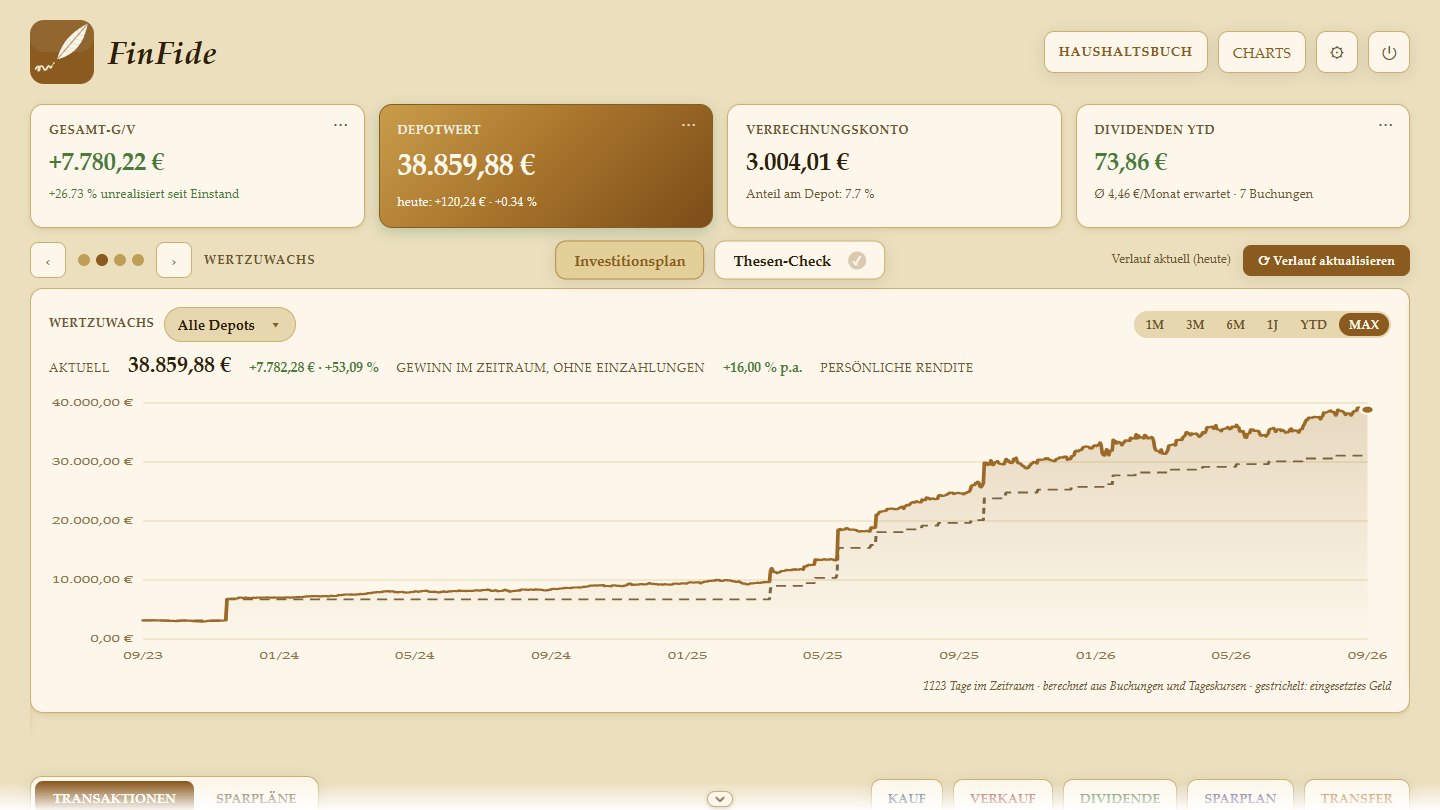Click the FinFide feather logo icon
The width and height of the screenshot is (1440, 810).
(62, 52)
